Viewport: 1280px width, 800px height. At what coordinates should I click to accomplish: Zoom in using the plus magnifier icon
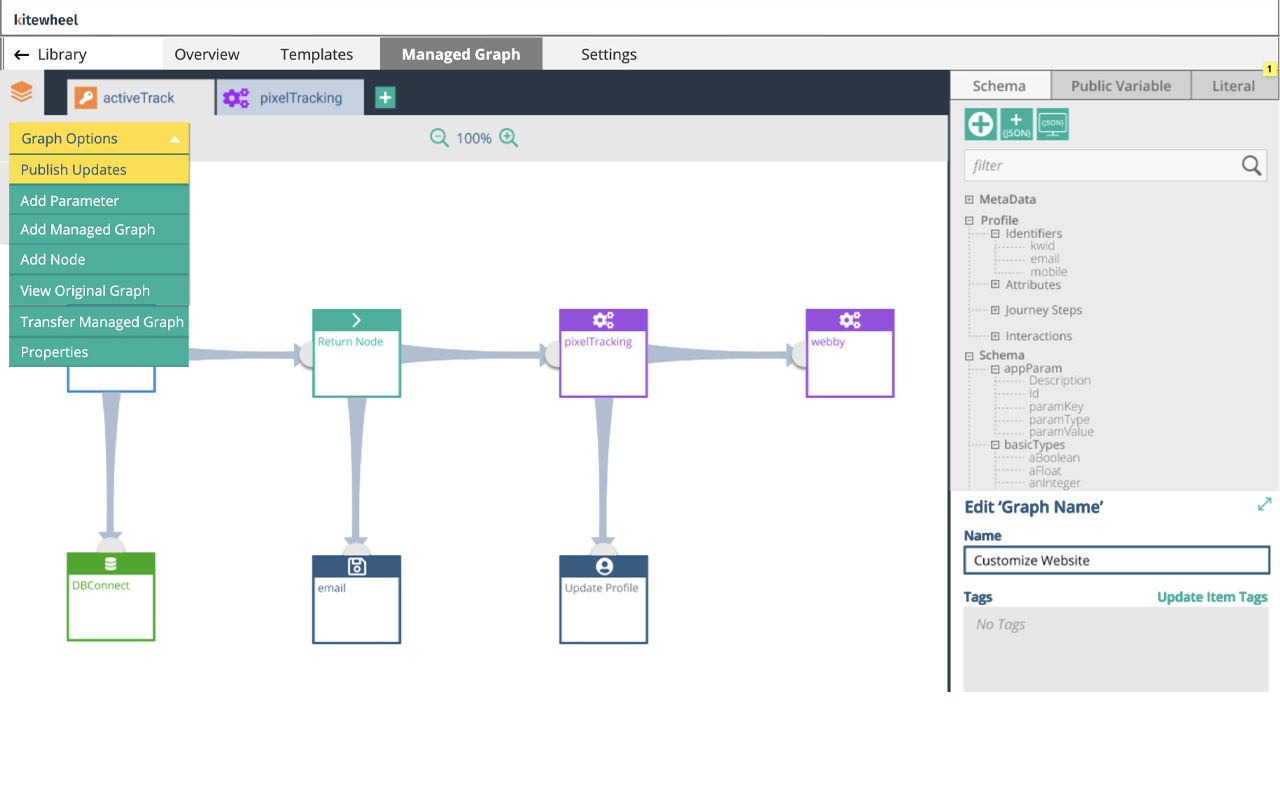[508, 137]
